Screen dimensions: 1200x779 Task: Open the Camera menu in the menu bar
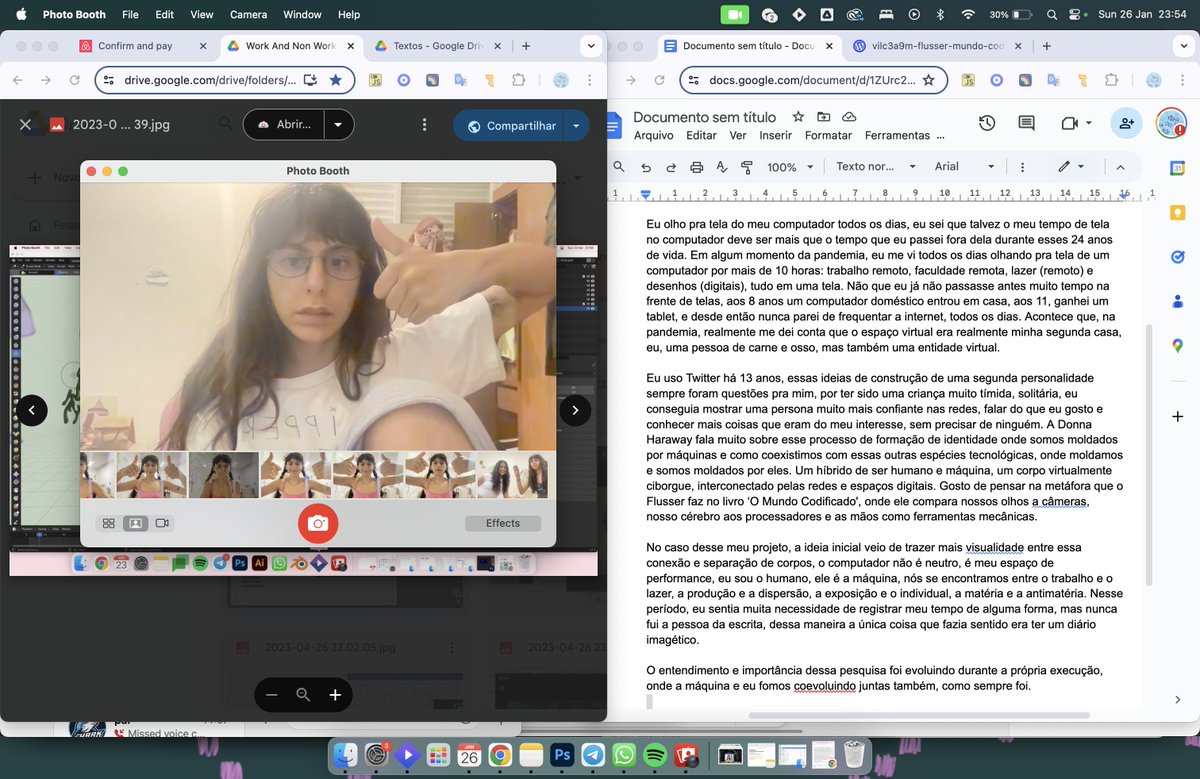[248, 14]
